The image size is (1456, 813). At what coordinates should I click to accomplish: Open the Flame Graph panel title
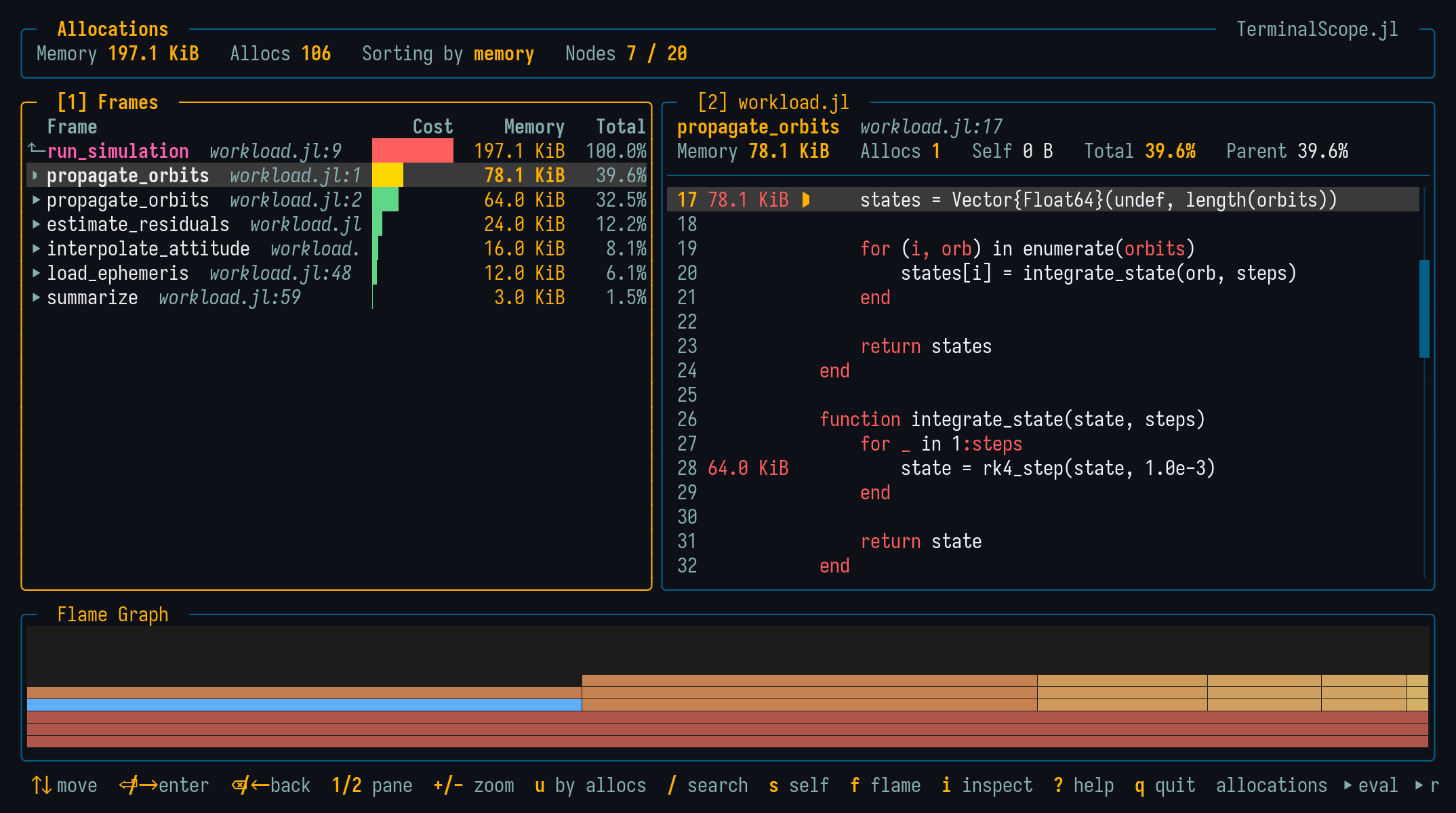coord(113,614)
